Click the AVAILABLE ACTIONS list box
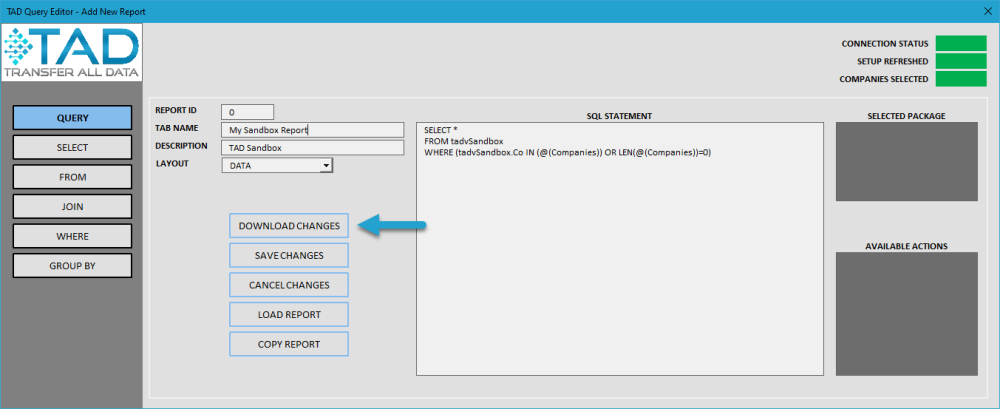 (x=906, y=314)
